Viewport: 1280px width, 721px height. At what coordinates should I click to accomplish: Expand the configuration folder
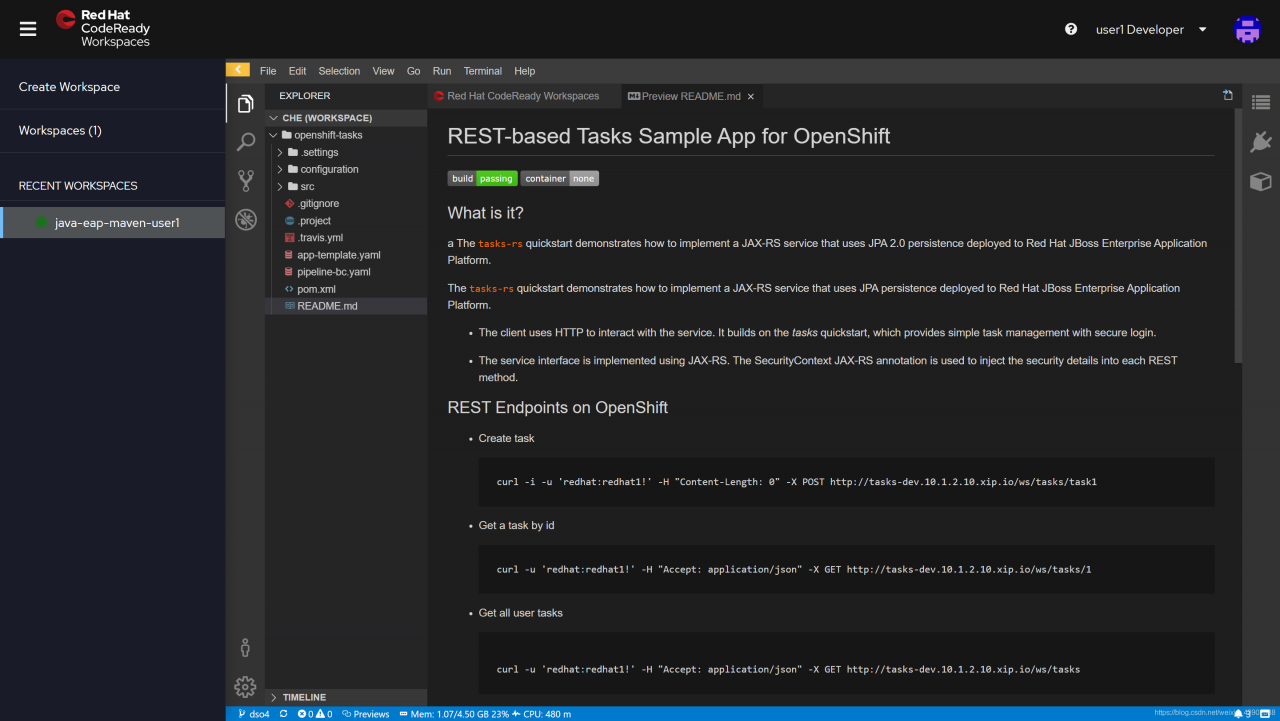point(346,169)
